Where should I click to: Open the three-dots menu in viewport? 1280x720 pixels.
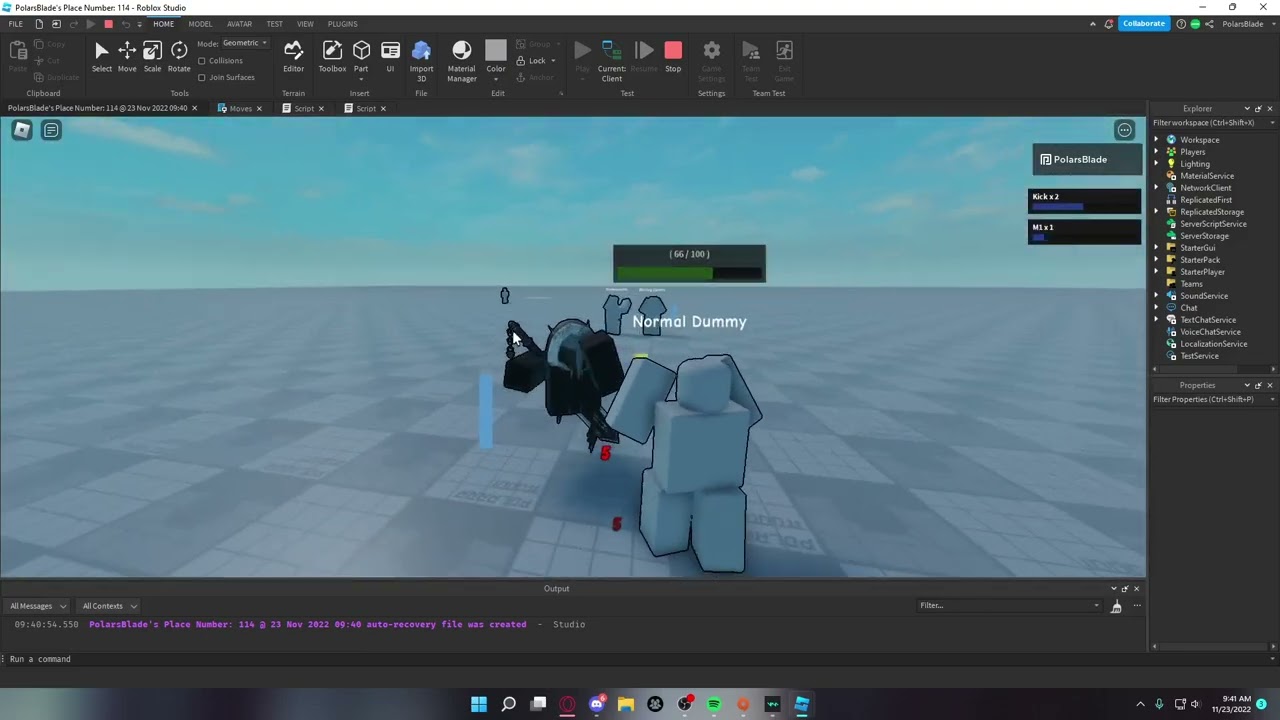pyautogui.click(x=1124, y=130)
